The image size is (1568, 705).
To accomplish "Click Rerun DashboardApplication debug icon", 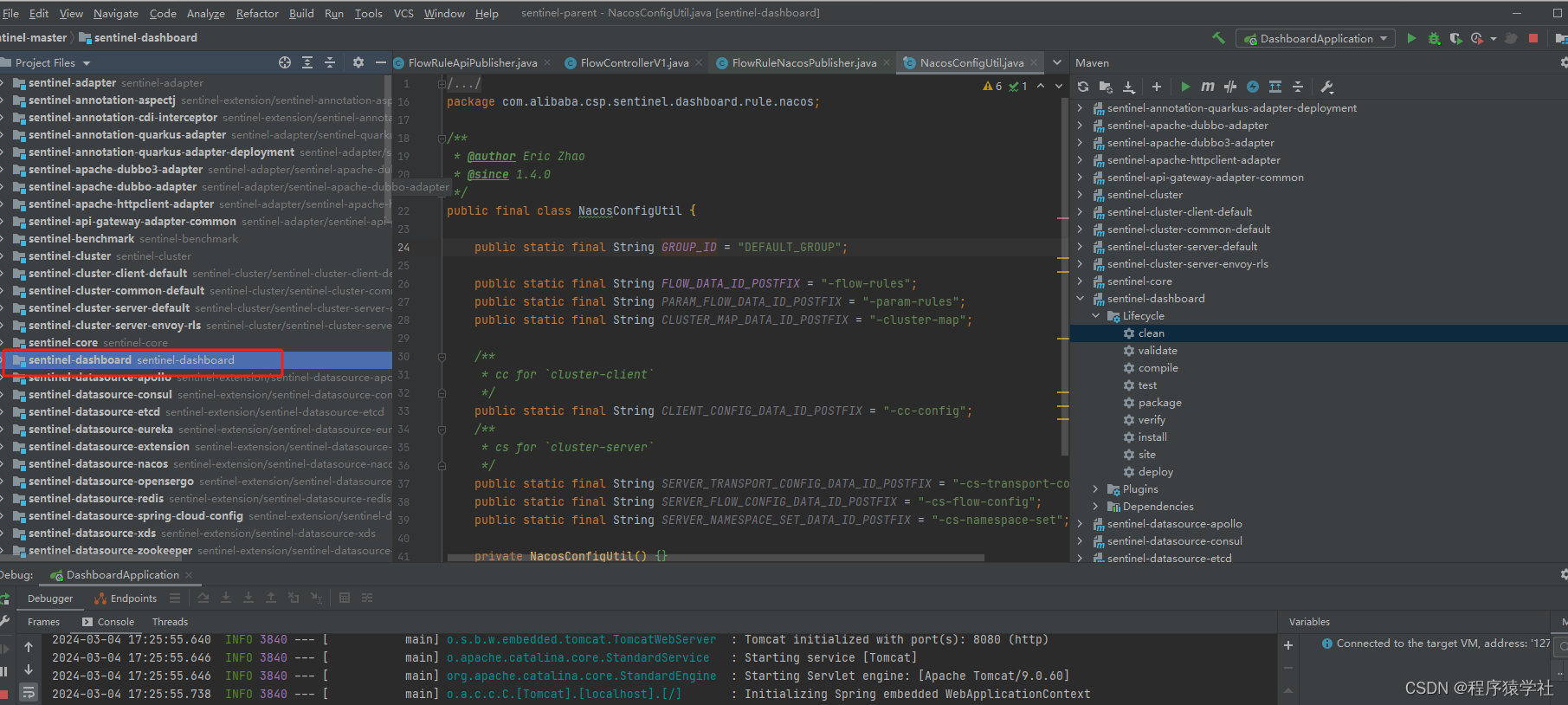I will point(4,598).
